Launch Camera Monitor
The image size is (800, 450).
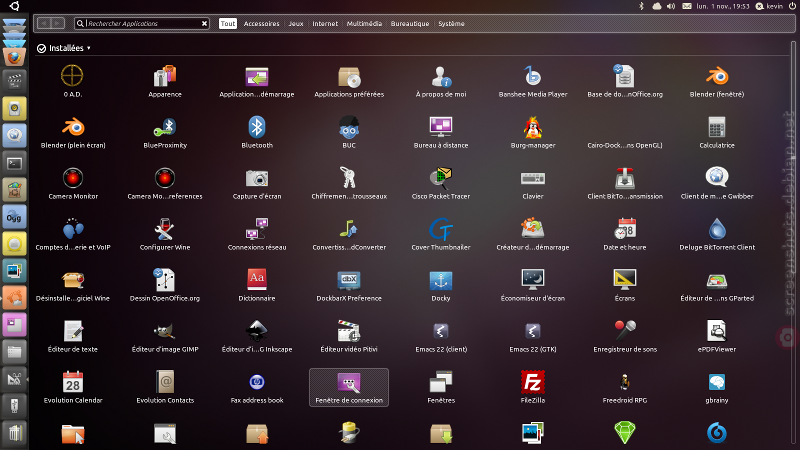(73, 178)
